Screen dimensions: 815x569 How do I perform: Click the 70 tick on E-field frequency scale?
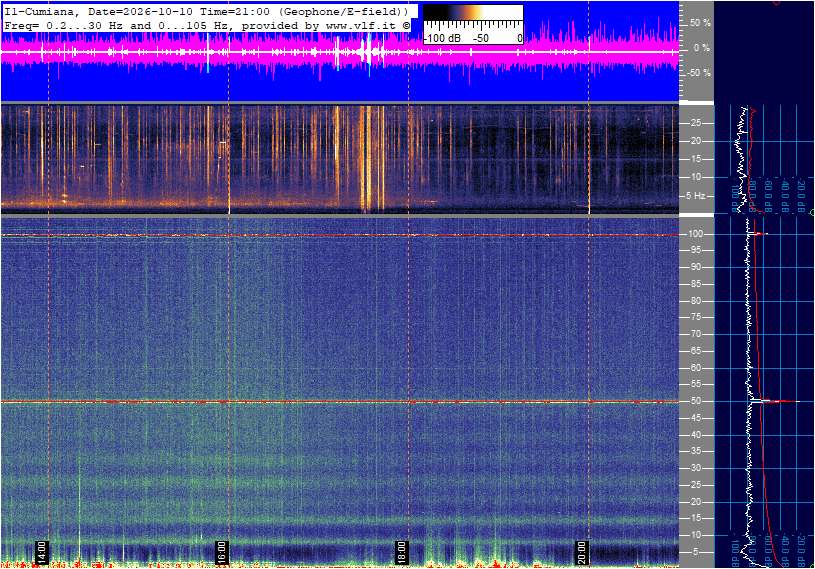(x=695, y=334)
